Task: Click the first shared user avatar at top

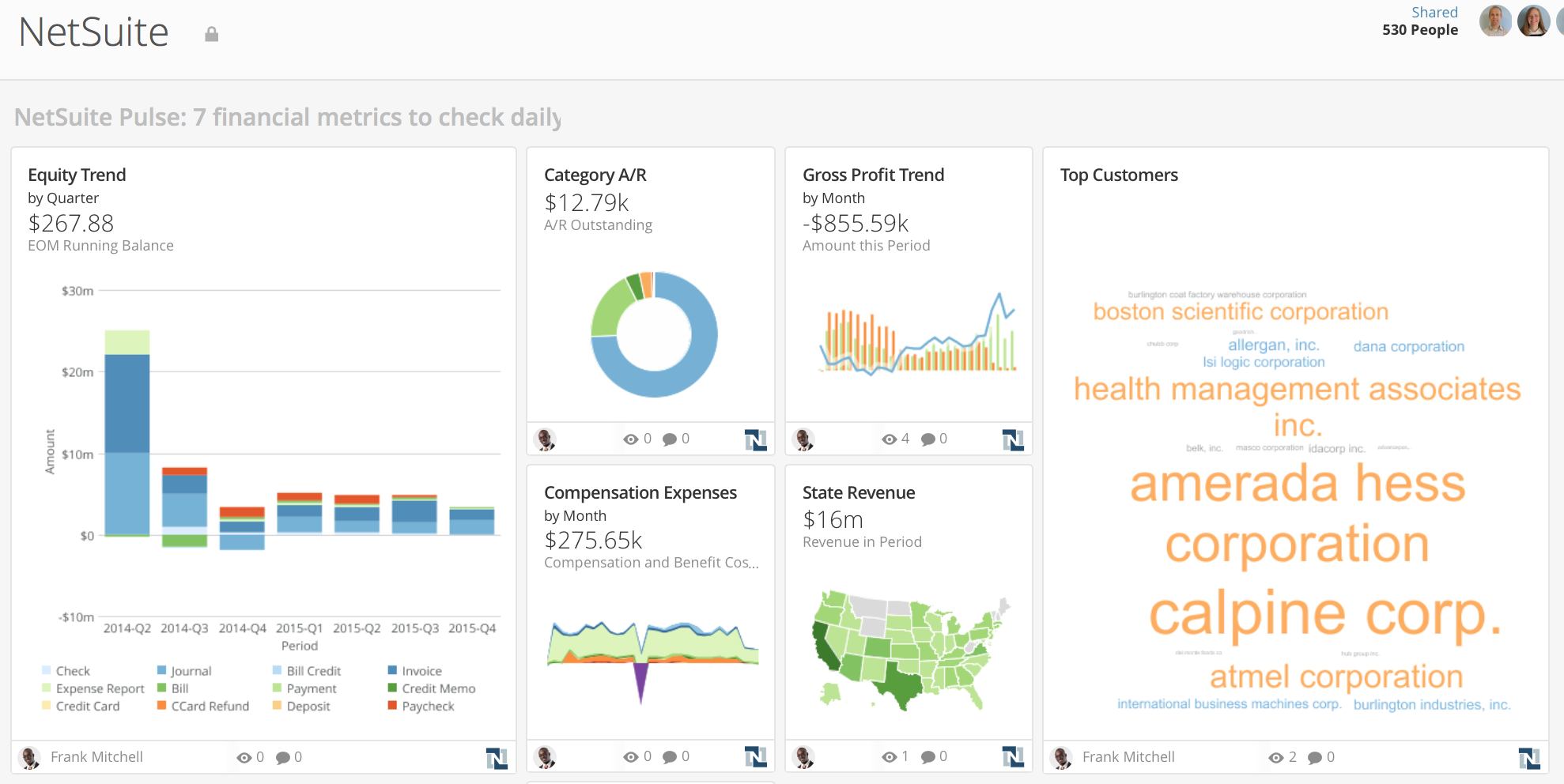Action: coord(1494,21)
